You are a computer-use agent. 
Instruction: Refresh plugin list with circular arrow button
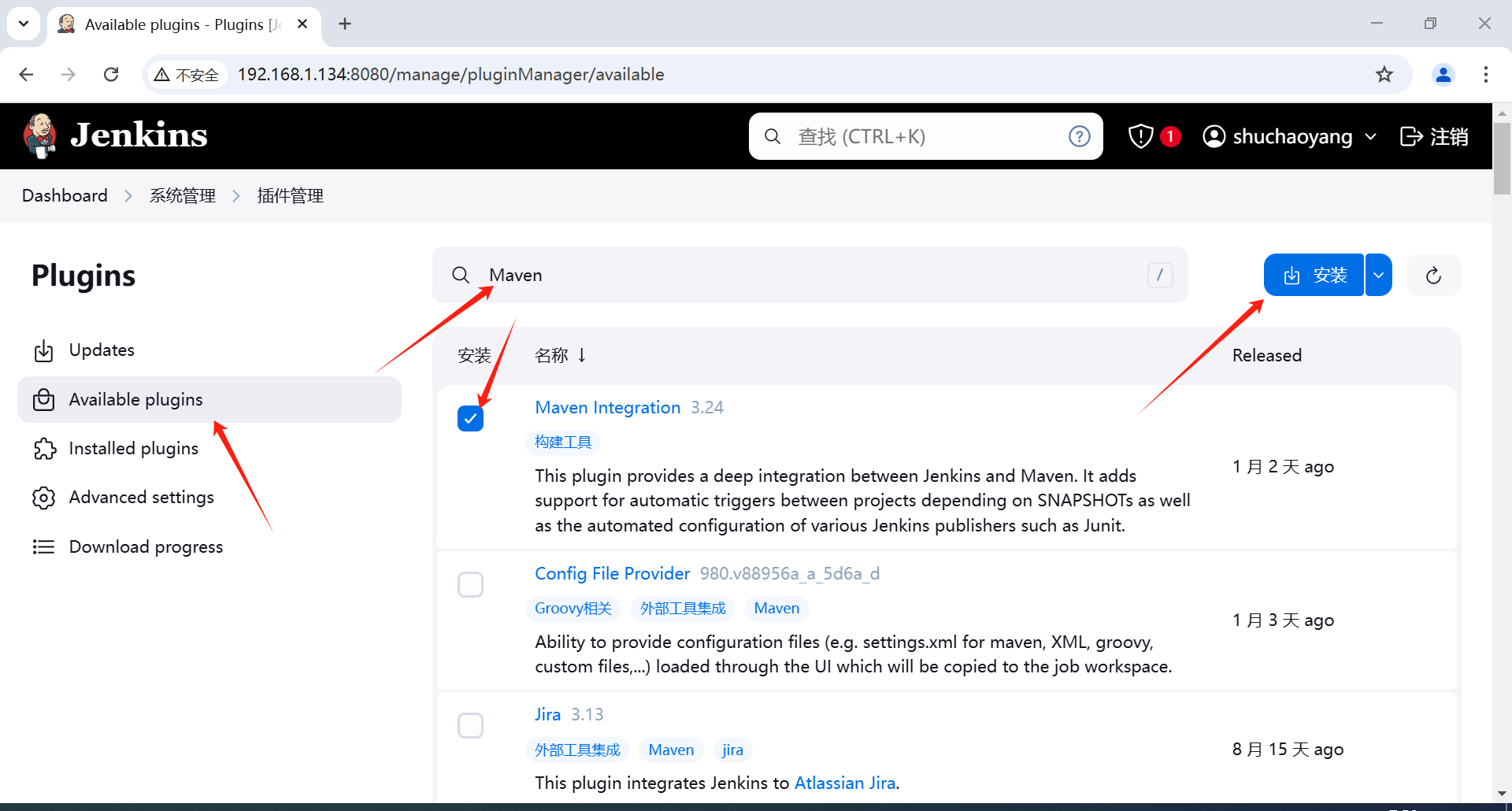tap(1433, 275)
